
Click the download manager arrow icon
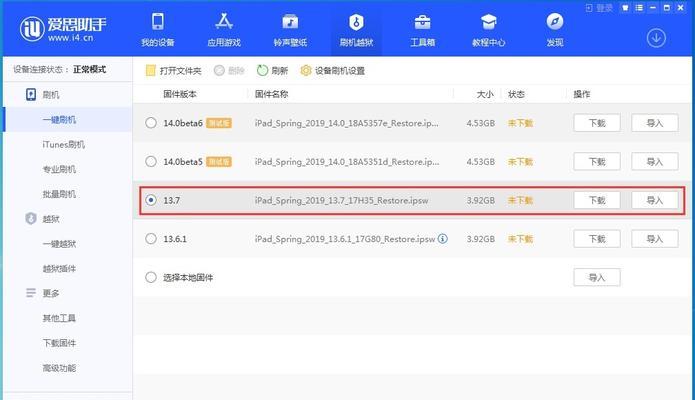pos(656,38)
